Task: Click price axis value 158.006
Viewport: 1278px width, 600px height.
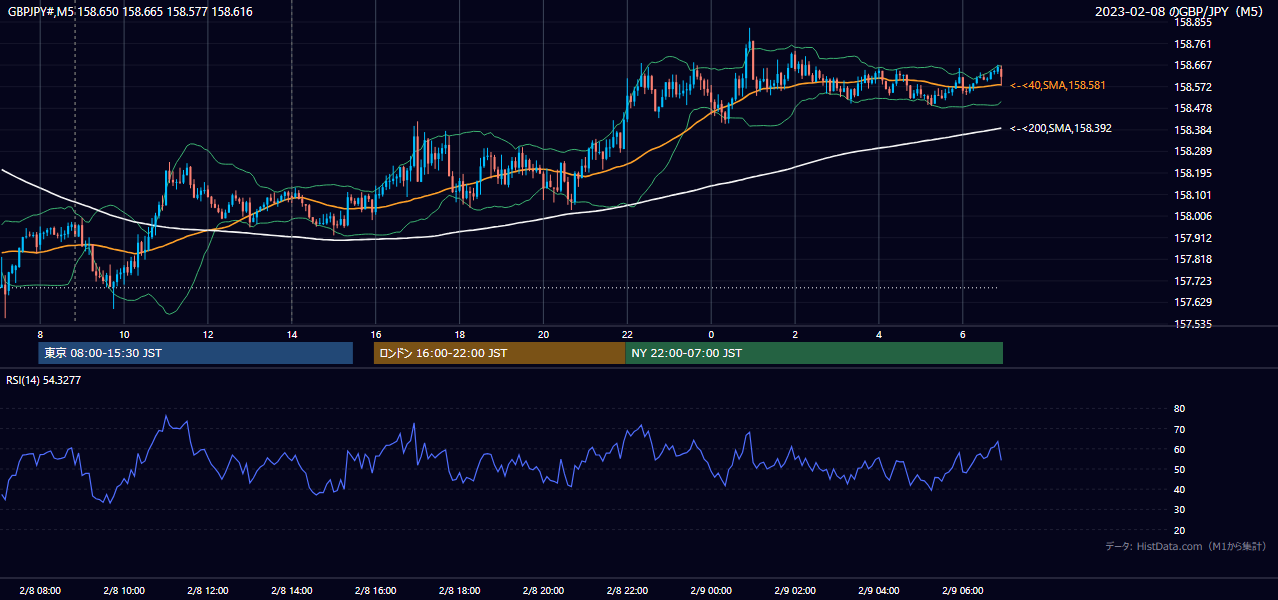Action: click(1192, 216)
